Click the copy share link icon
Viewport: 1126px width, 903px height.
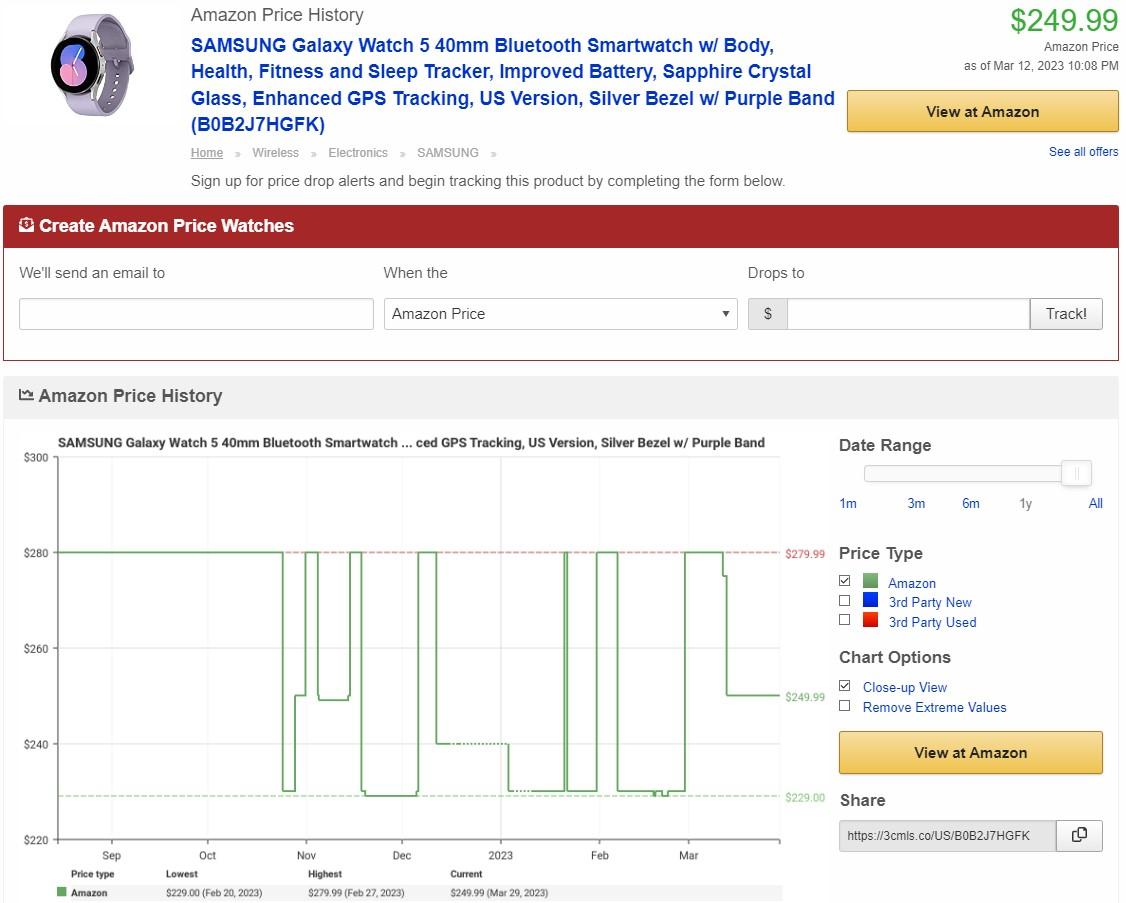pyautogui.click(x=1079, y=835)
